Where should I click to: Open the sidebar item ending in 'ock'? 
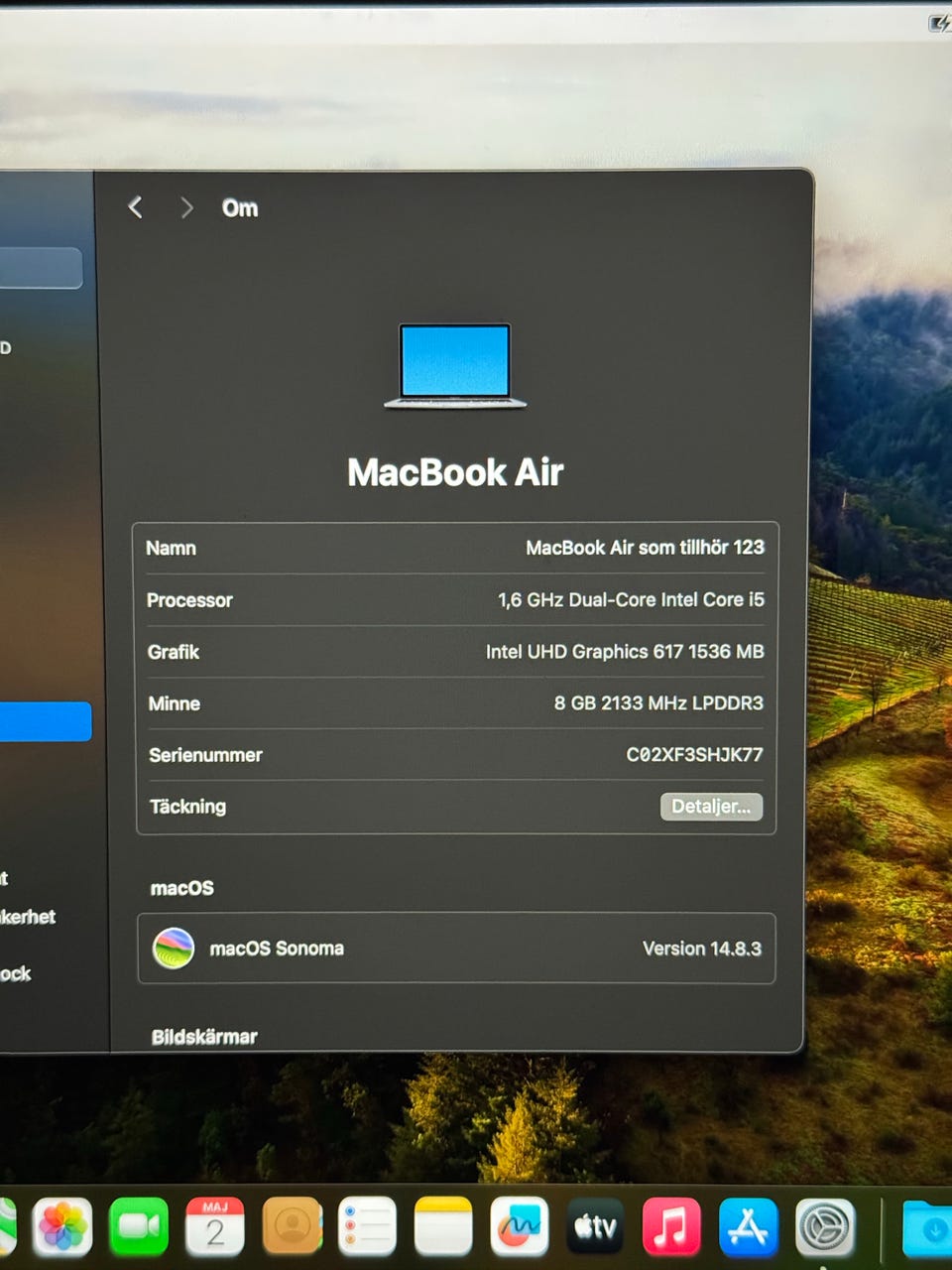point(16,974)
